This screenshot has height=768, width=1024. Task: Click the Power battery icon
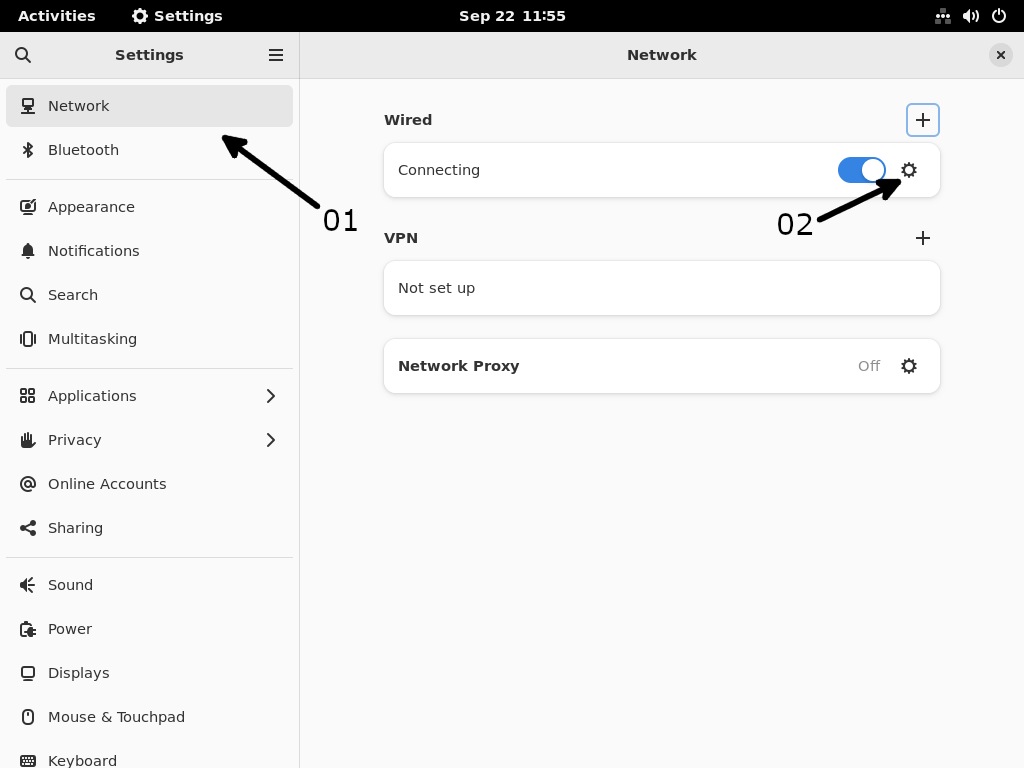28,628
